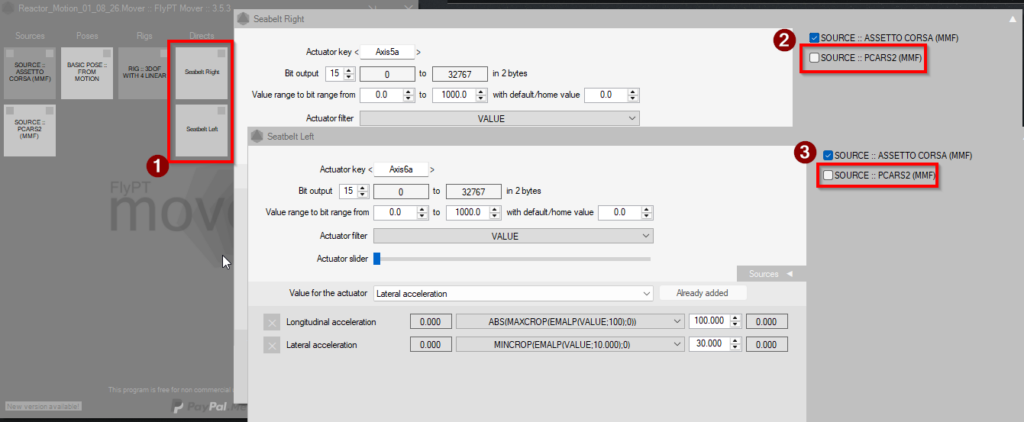
Task: Uncheck ASSETTO CORSA source for Seabelt Right
Action: pos(814,38)
